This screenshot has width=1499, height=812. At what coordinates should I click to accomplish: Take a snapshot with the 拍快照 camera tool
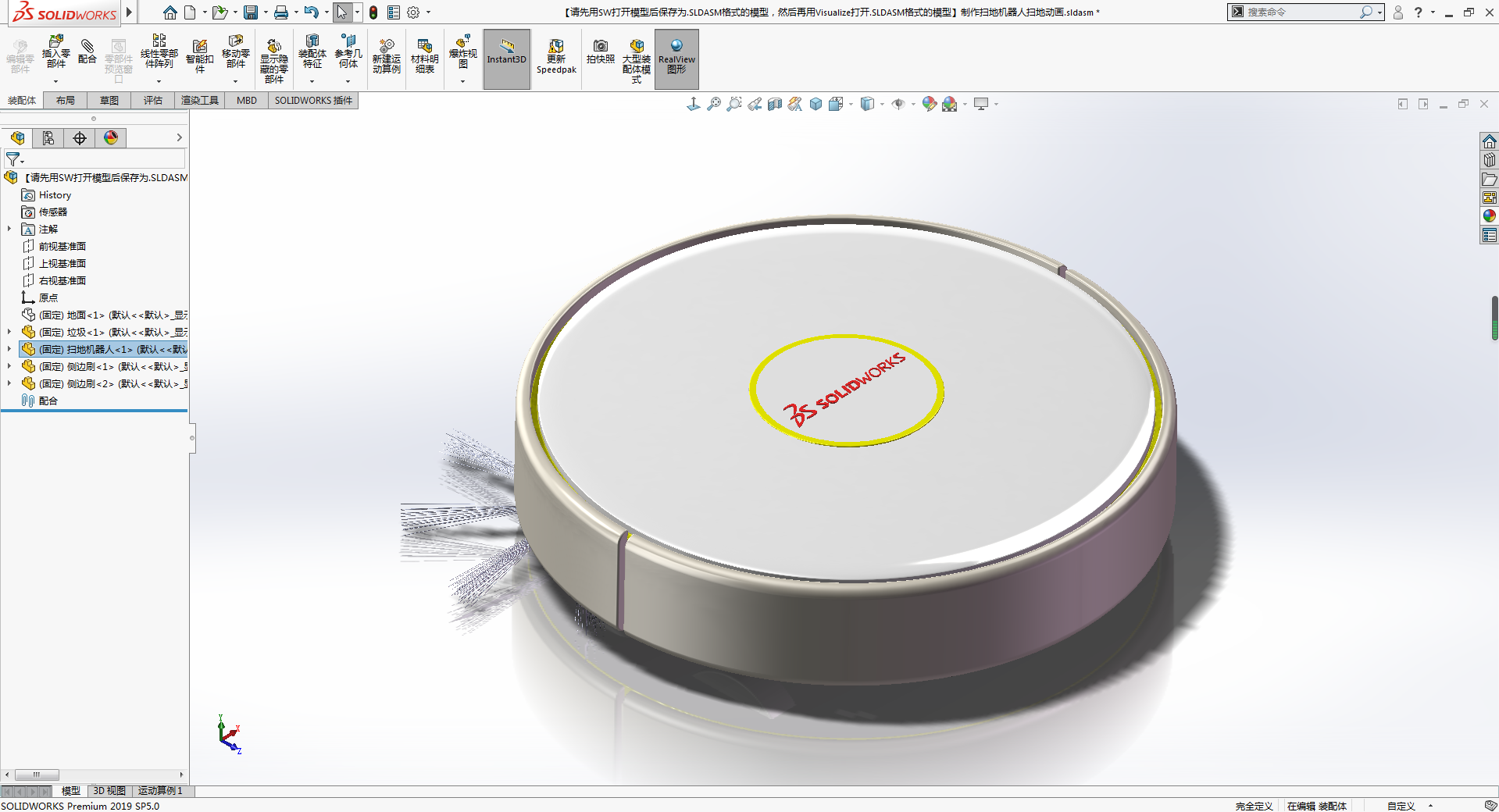(601, 52)
